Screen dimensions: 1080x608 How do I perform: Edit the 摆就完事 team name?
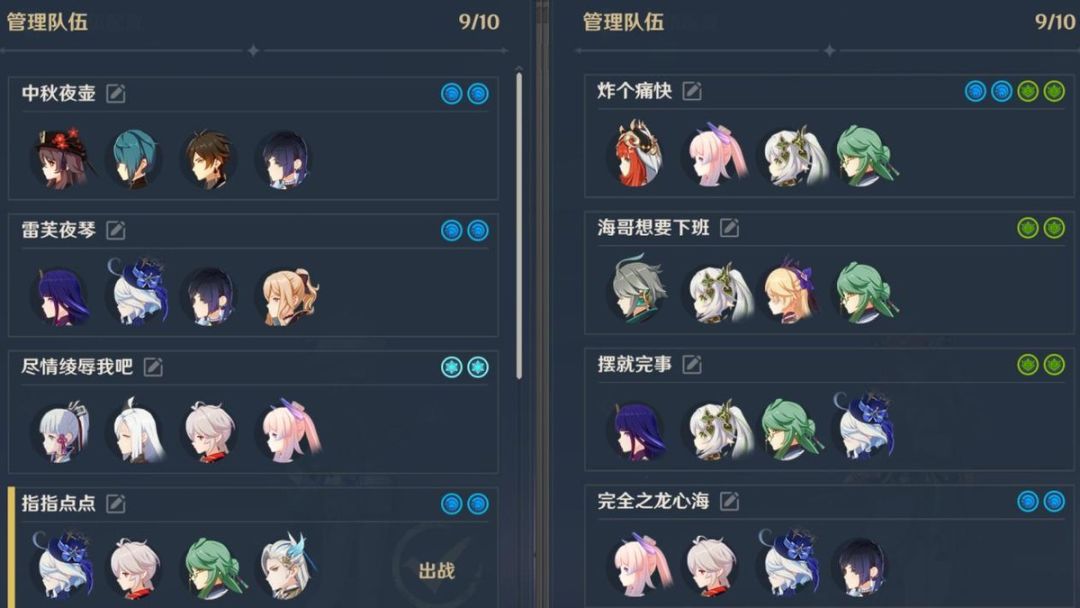[692, 364]
